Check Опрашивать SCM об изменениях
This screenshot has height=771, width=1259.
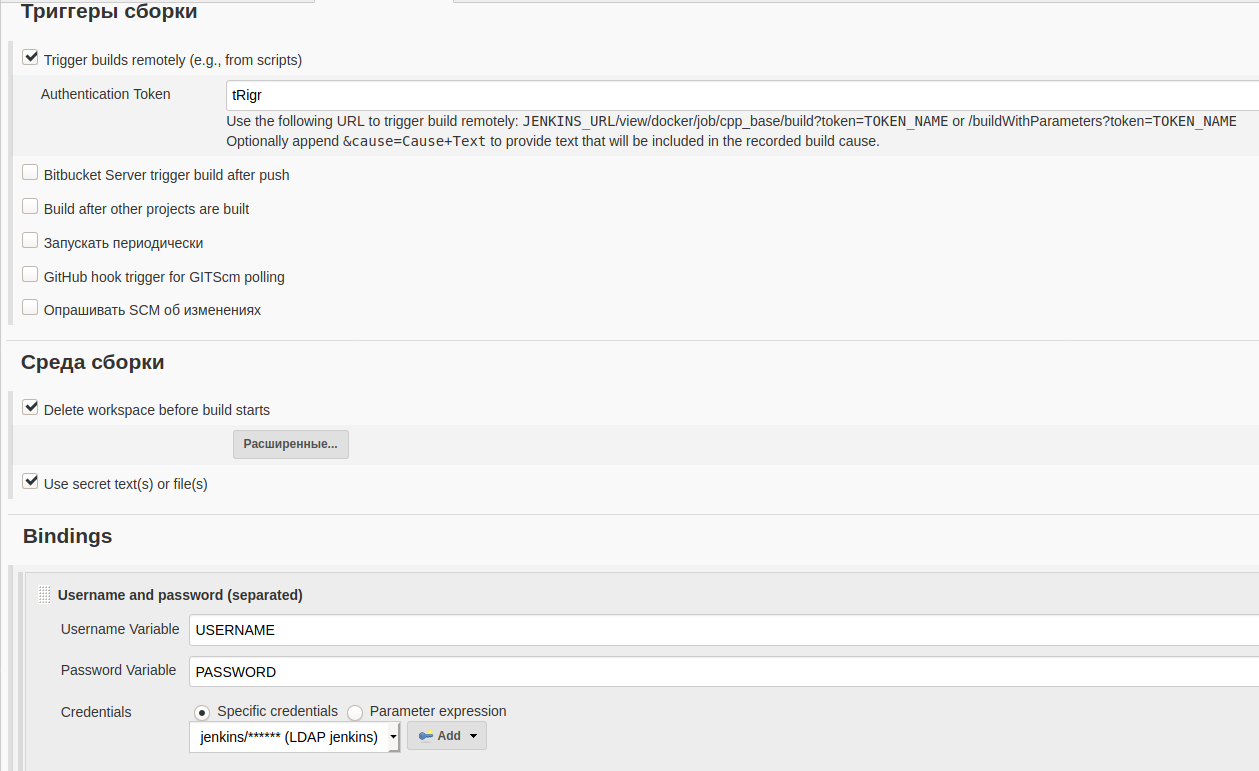[x=30, y=308]
